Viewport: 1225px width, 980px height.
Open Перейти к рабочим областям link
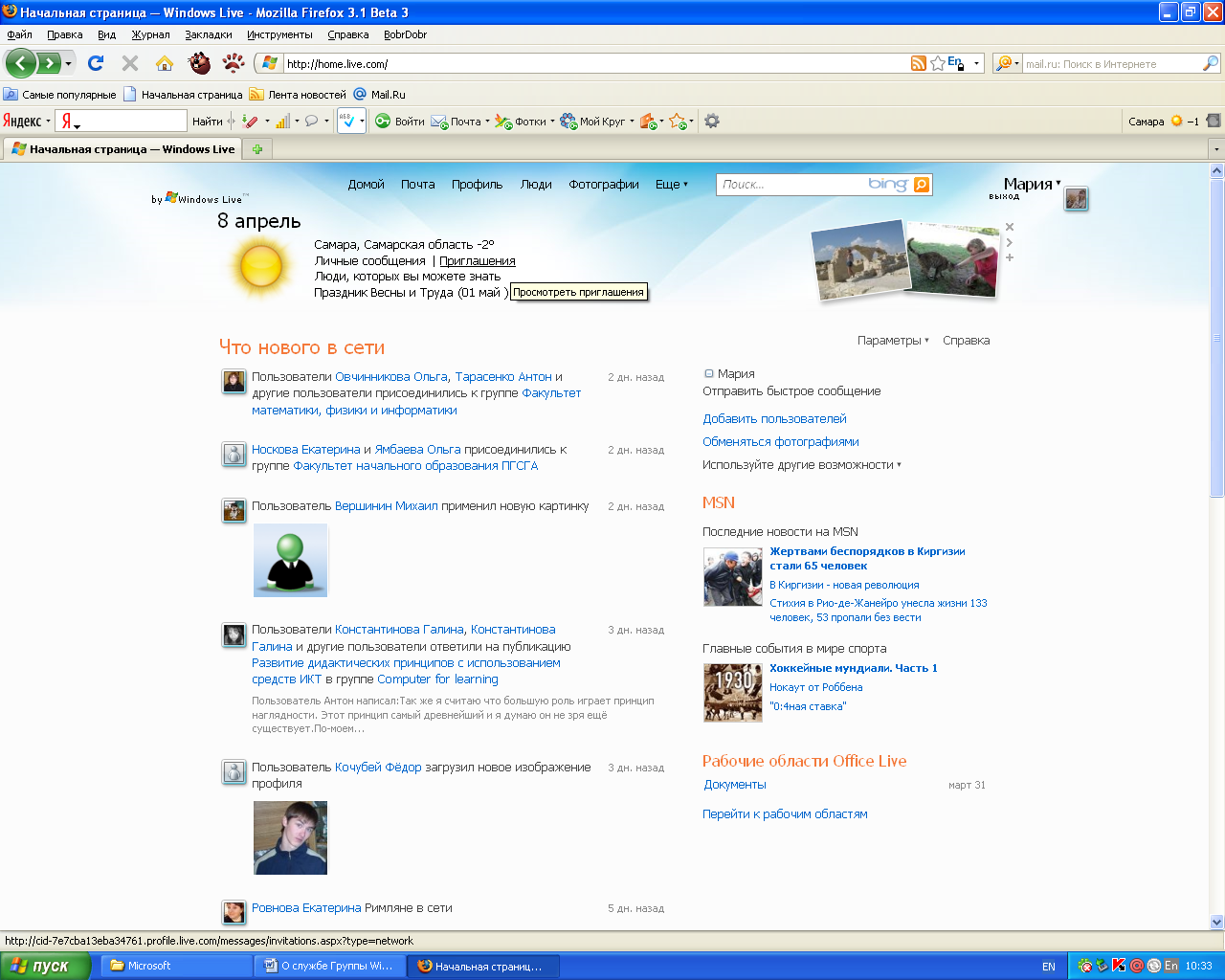[x=785, y=814]
